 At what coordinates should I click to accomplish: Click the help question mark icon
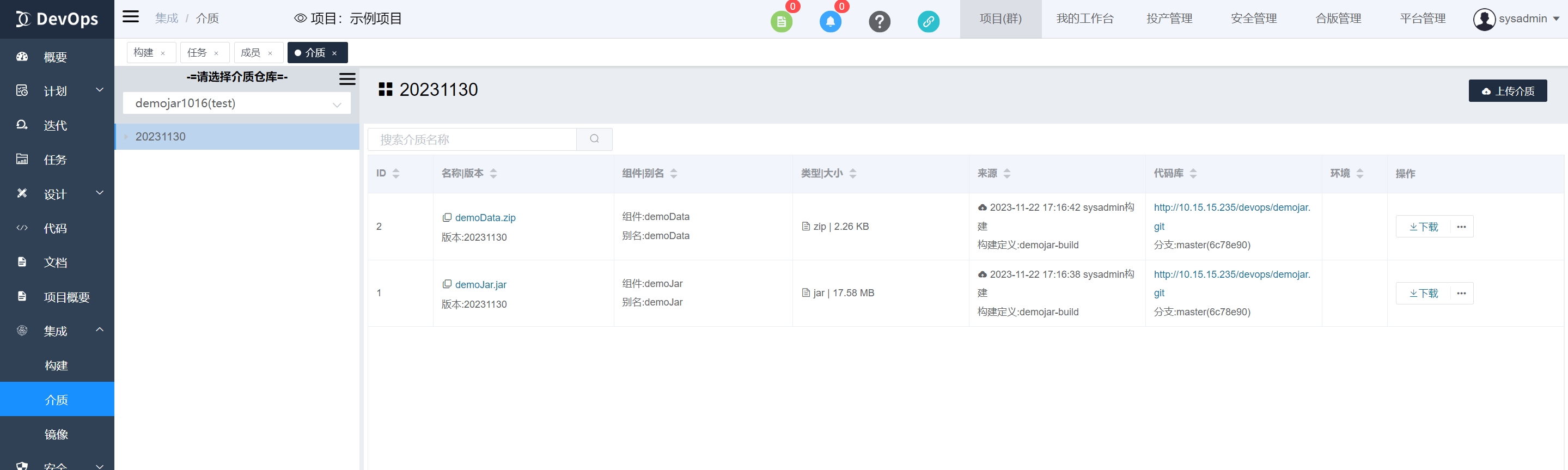(879, 22)
